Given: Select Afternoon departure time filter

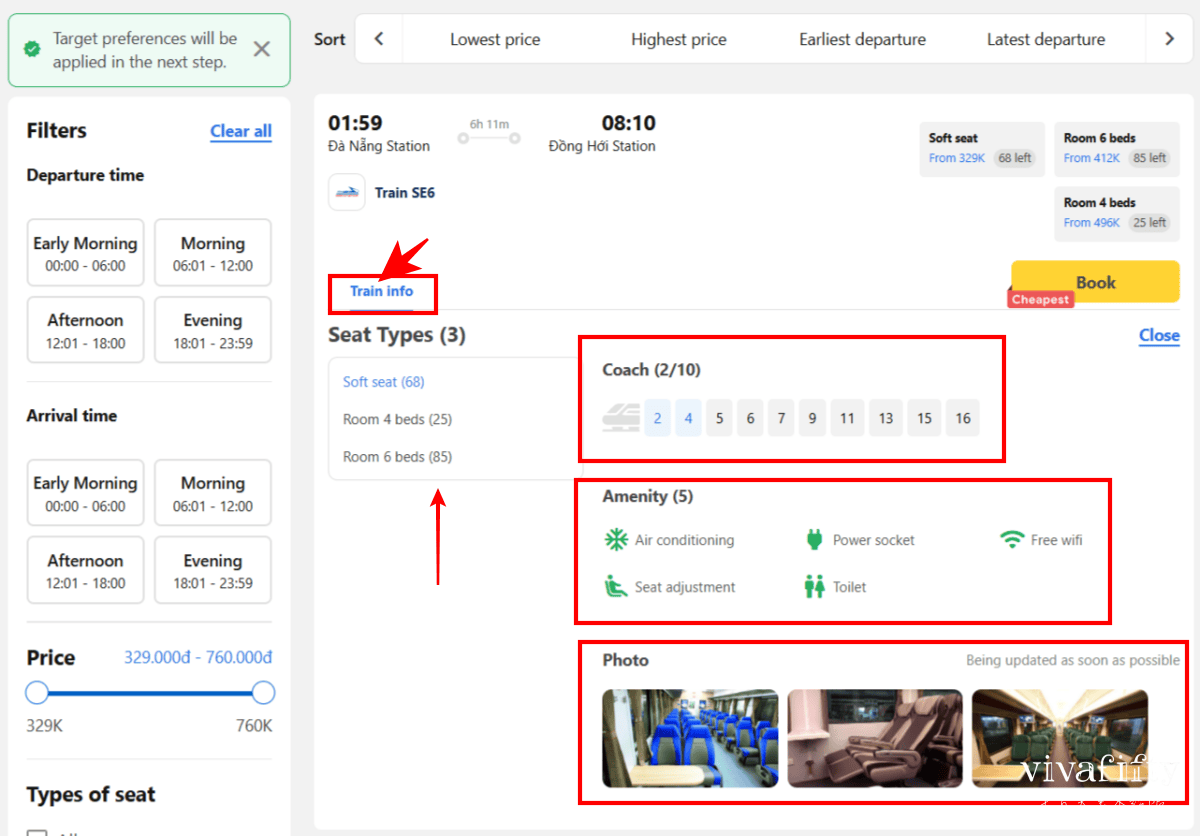Looking at the screenshot, I should 85,330.
